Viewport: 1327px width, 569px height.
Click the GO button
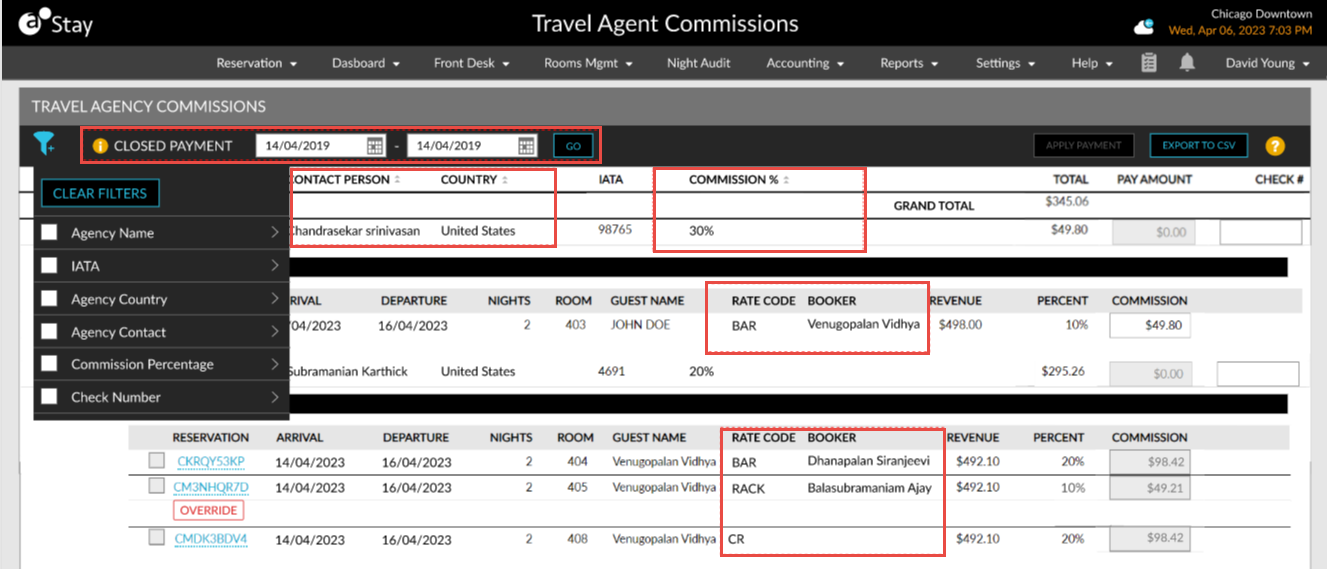pyautogui.click(x=573, y=146)
